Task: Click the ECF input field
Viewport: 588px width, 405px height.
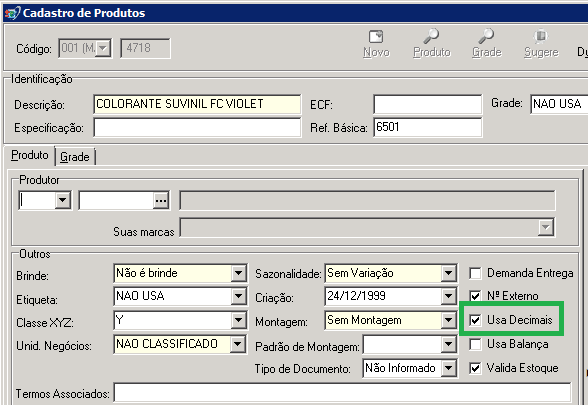Action: tap(428, 104)
